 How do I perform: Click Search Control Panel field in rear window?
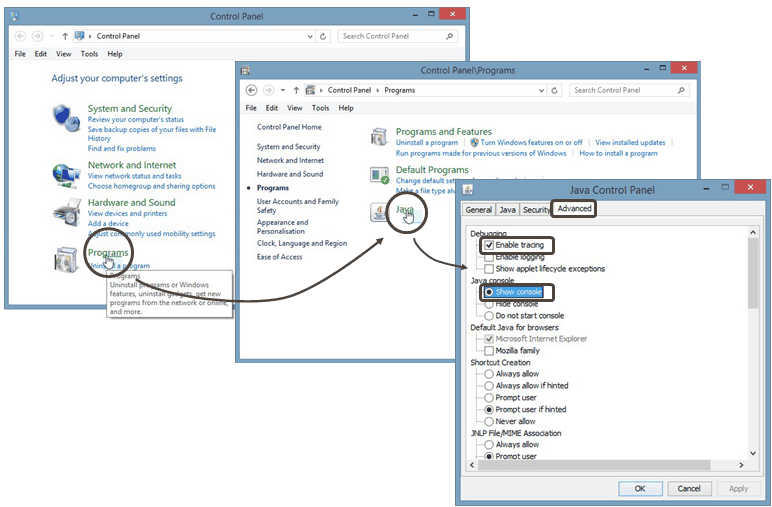point(398,36)
